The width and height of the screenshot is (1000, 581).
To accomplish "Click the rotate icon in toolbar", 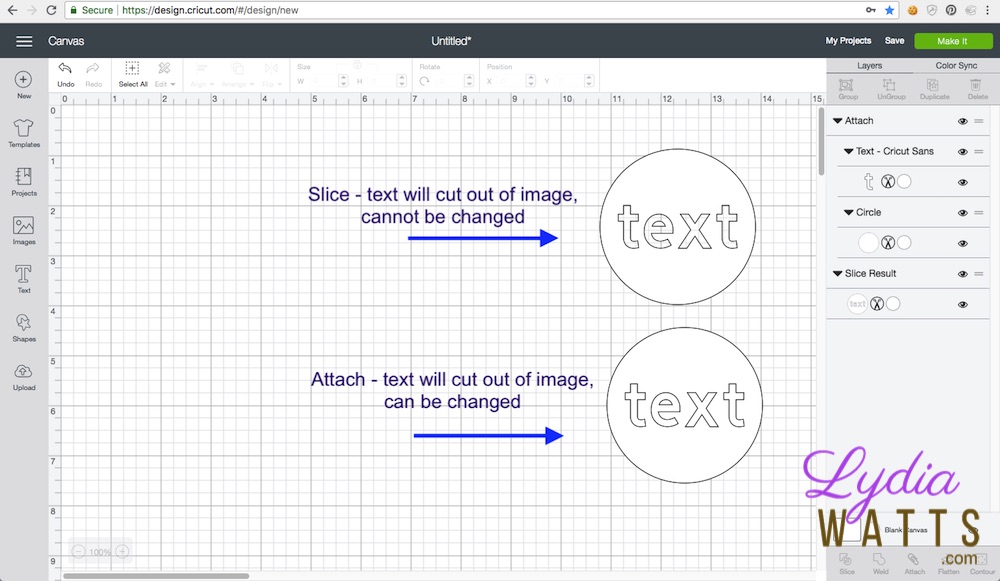I will coord(424,81).
